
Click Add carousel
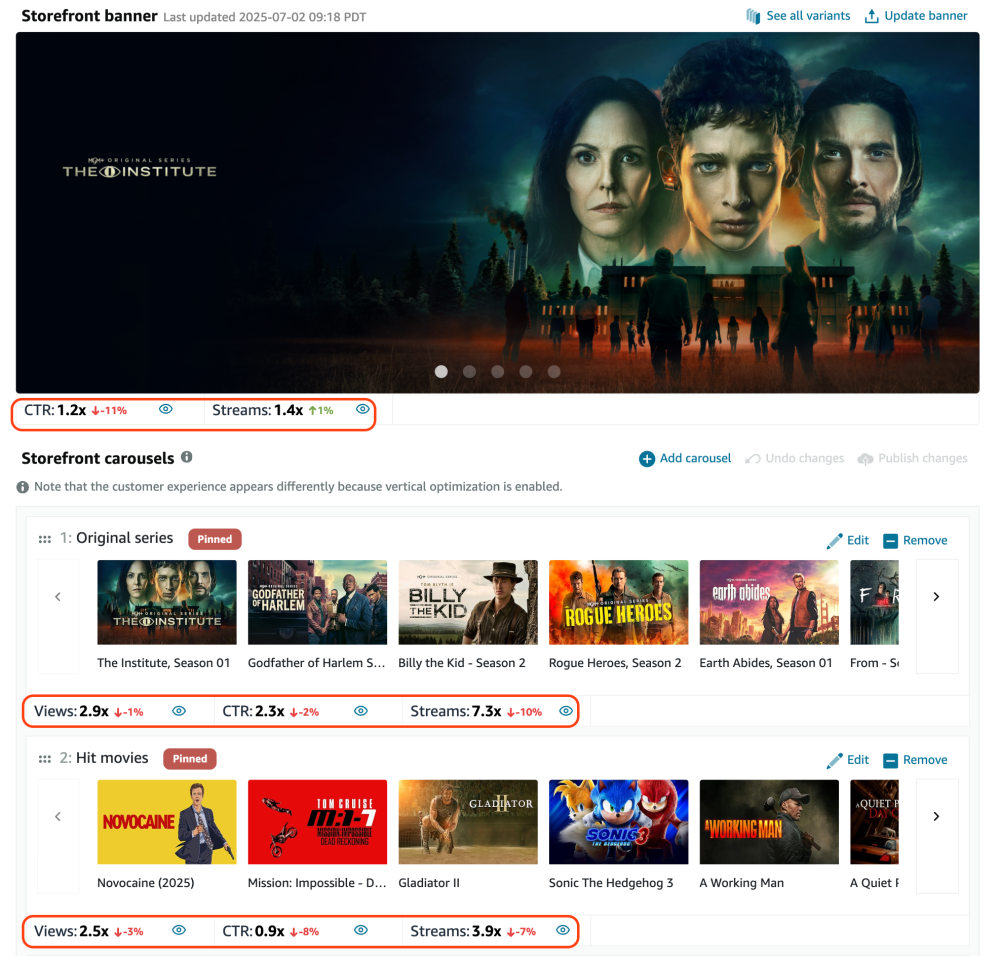[695, 459]
